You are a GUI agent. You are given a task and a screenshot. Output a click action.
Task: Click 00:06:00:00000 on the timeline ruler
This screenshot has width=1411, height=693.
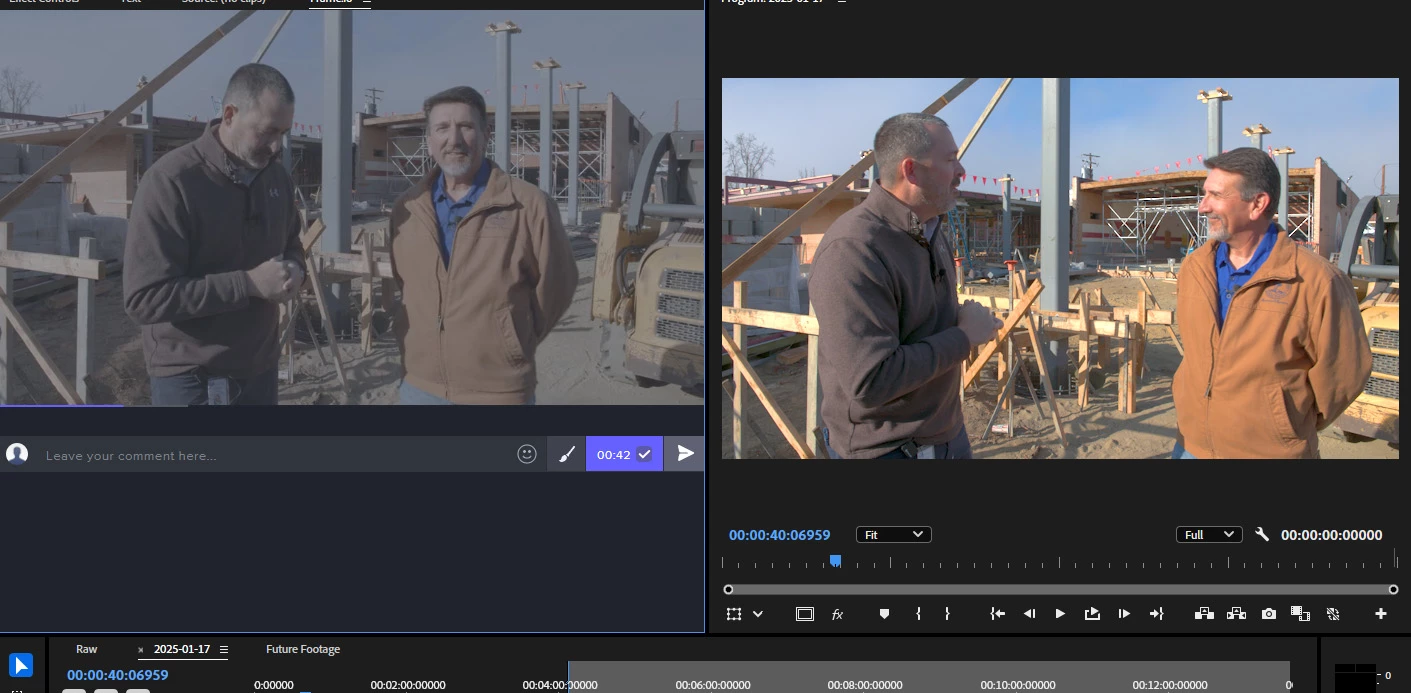pyautogui.click(x=713, y=685)
